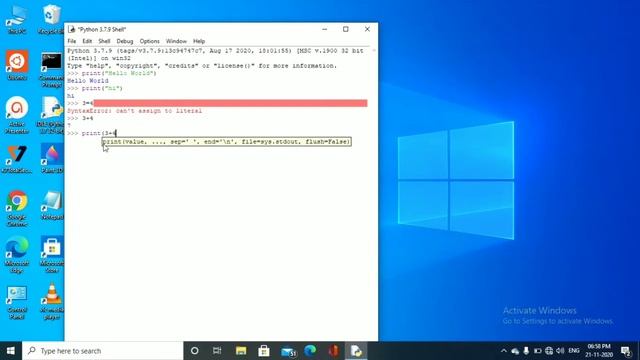Image resolution: width=640 pixels, height=360 pixels.
Task: Open the taskbar clock and date
Action: [599, 351]
